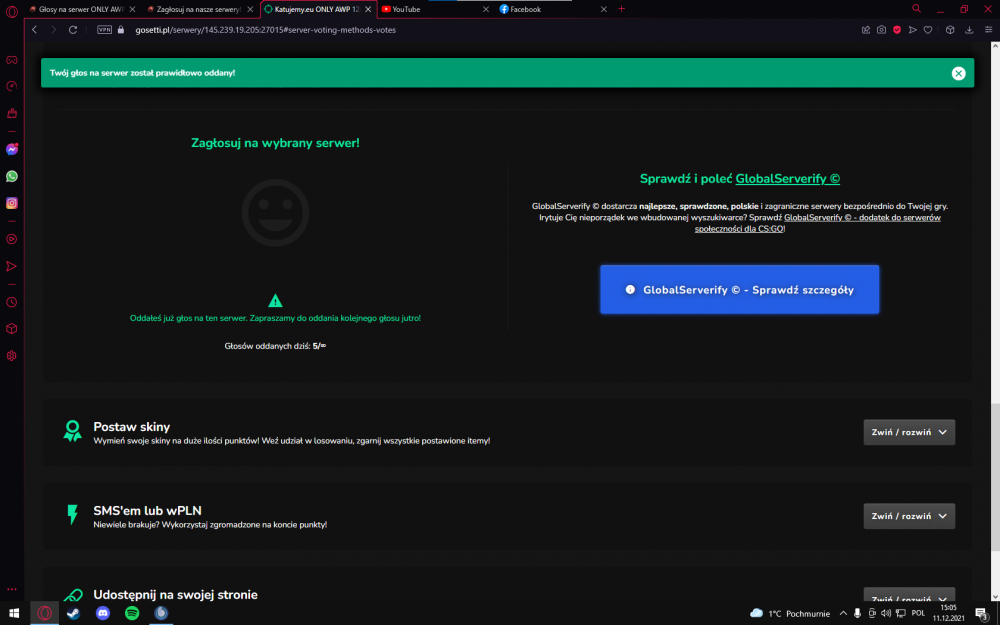This screenshot has width=1000, height=625.
Task: Click 'Głosów oddanych dziś: 5/∞' text
Action: pyautogui.click(x=275, y=346)
